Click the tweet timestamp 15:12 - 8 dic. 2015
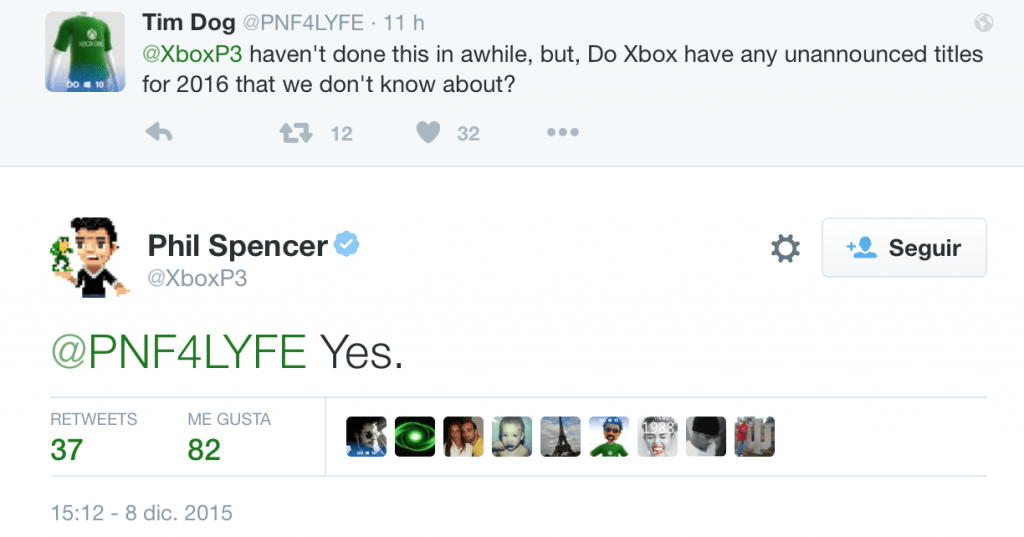Screen dimensions: 1024x537 tap(141, 514)
